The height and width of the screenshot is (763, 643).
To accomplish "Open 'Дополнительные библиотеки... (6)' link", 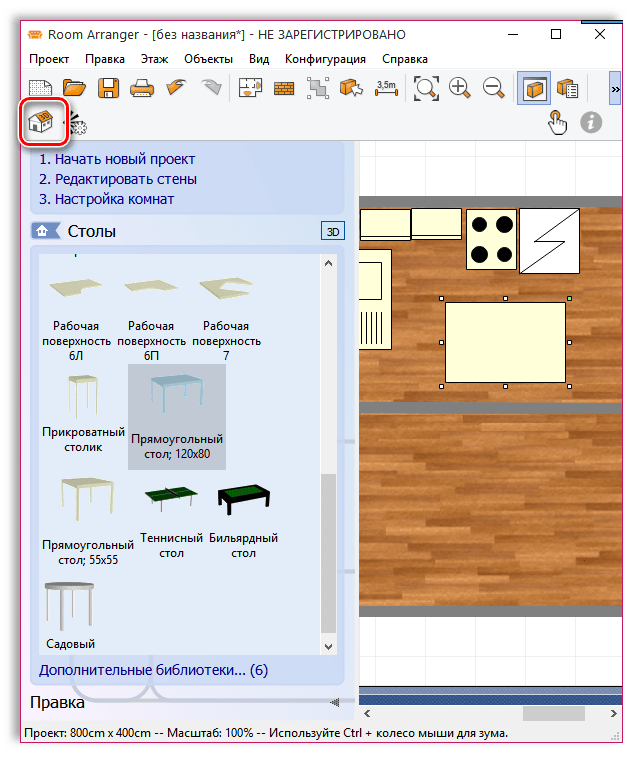I will pos(153,670).
